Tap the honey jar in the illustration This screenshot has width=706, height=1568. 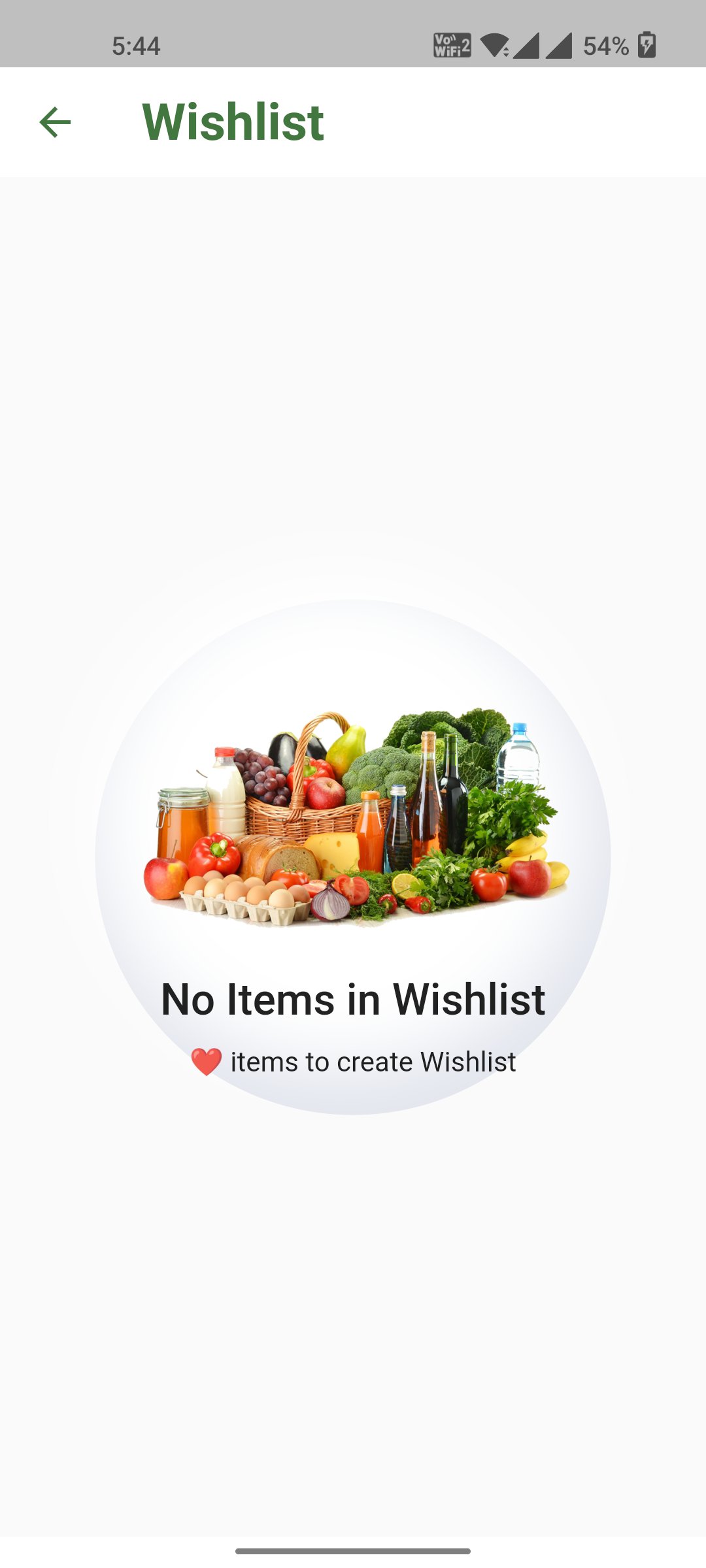point(182,825)
